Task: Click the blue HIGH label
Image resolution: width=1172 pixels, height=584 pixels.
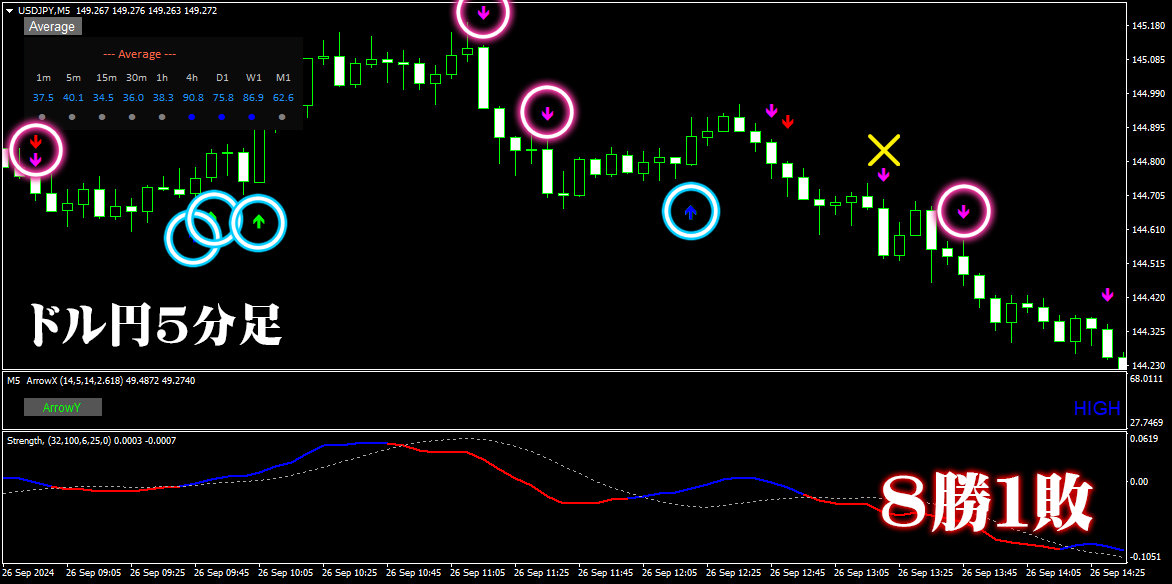Action: pos(1097,408)
